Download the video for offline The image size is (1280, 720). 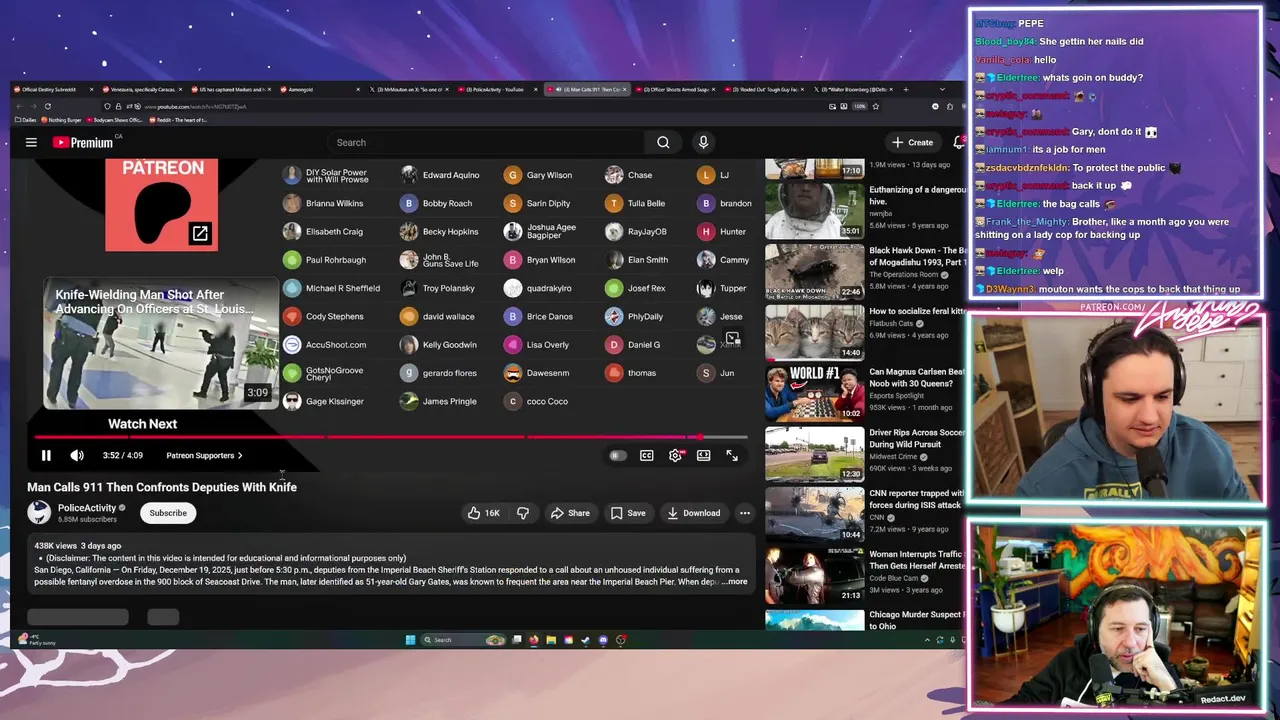coord(693,513)
